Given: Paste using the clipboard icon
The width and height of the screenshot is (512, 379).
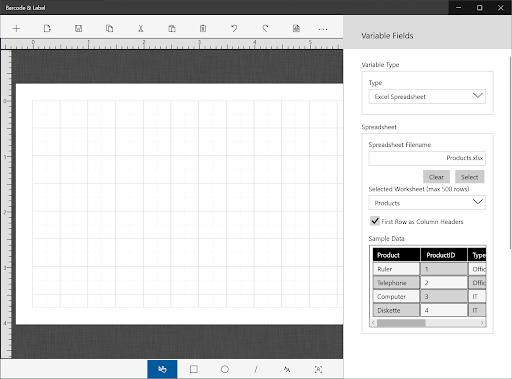Looking at the screenshot, I should (x=172, y=29).
